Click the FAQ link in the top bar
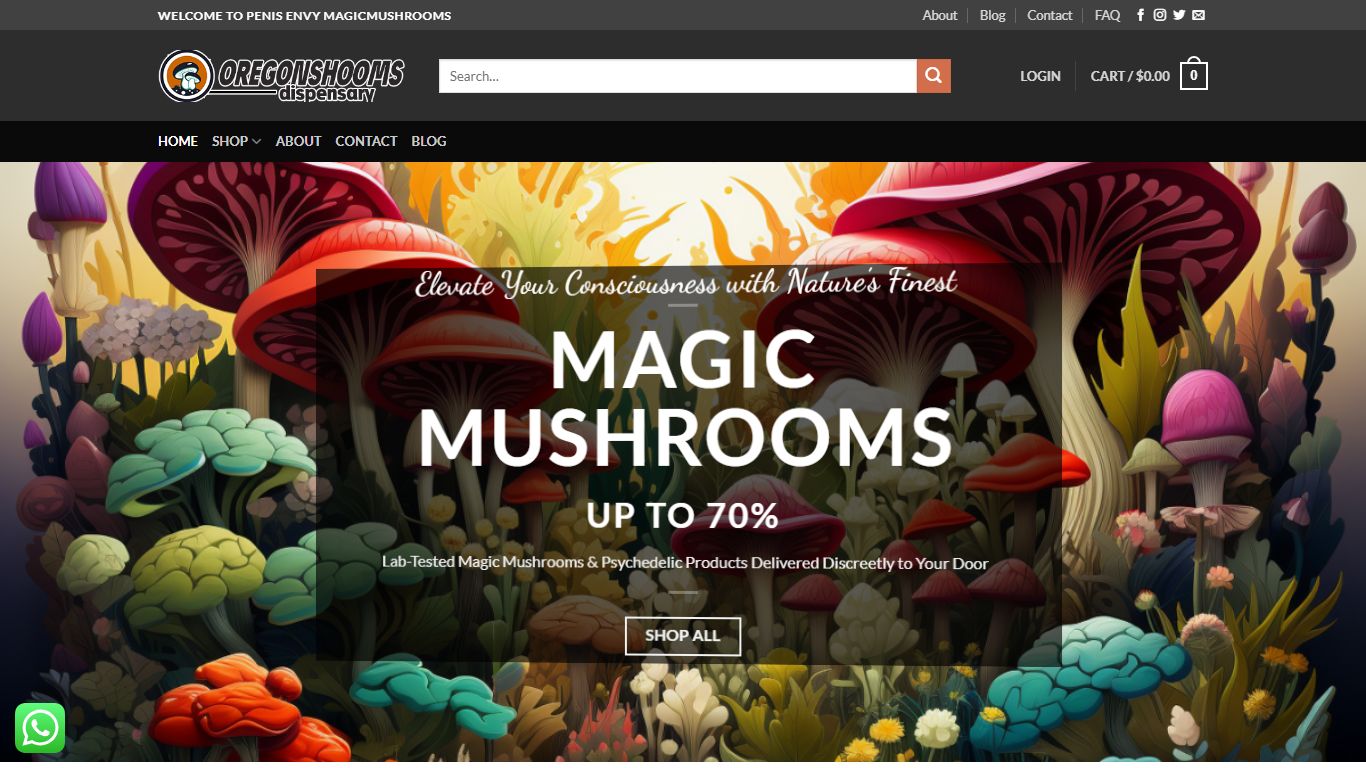Image resolution: width=1366 pixels, height=768 pixels. tap(1107, 15)
